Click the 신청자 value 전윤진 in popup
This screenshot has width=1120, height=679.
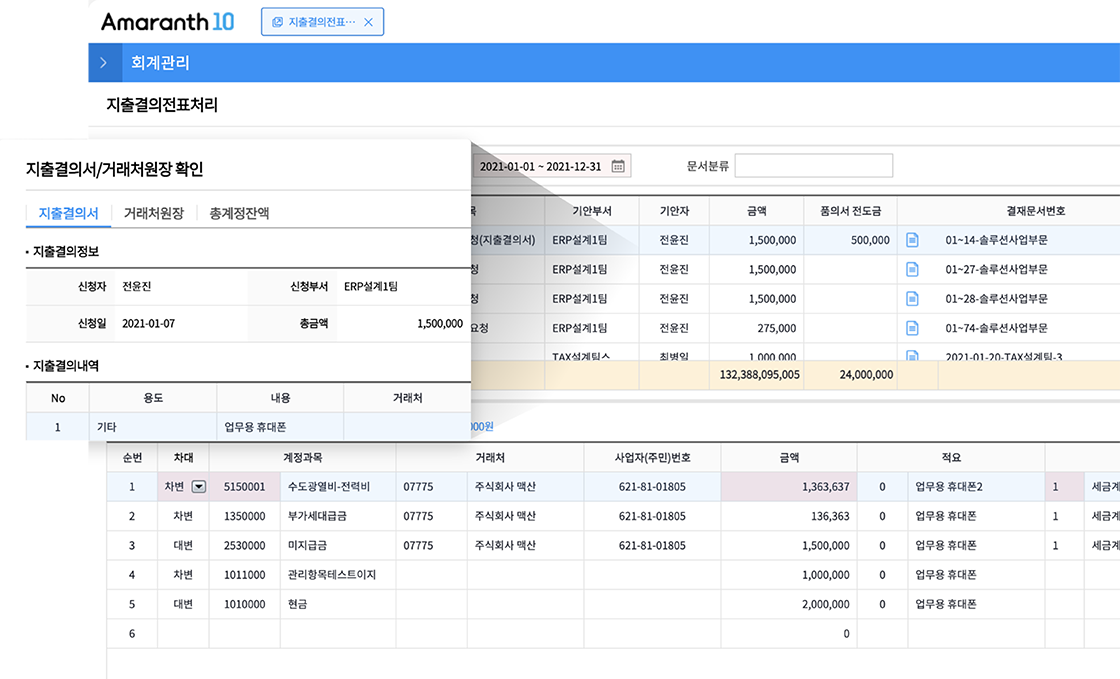(x=136, y=286)
